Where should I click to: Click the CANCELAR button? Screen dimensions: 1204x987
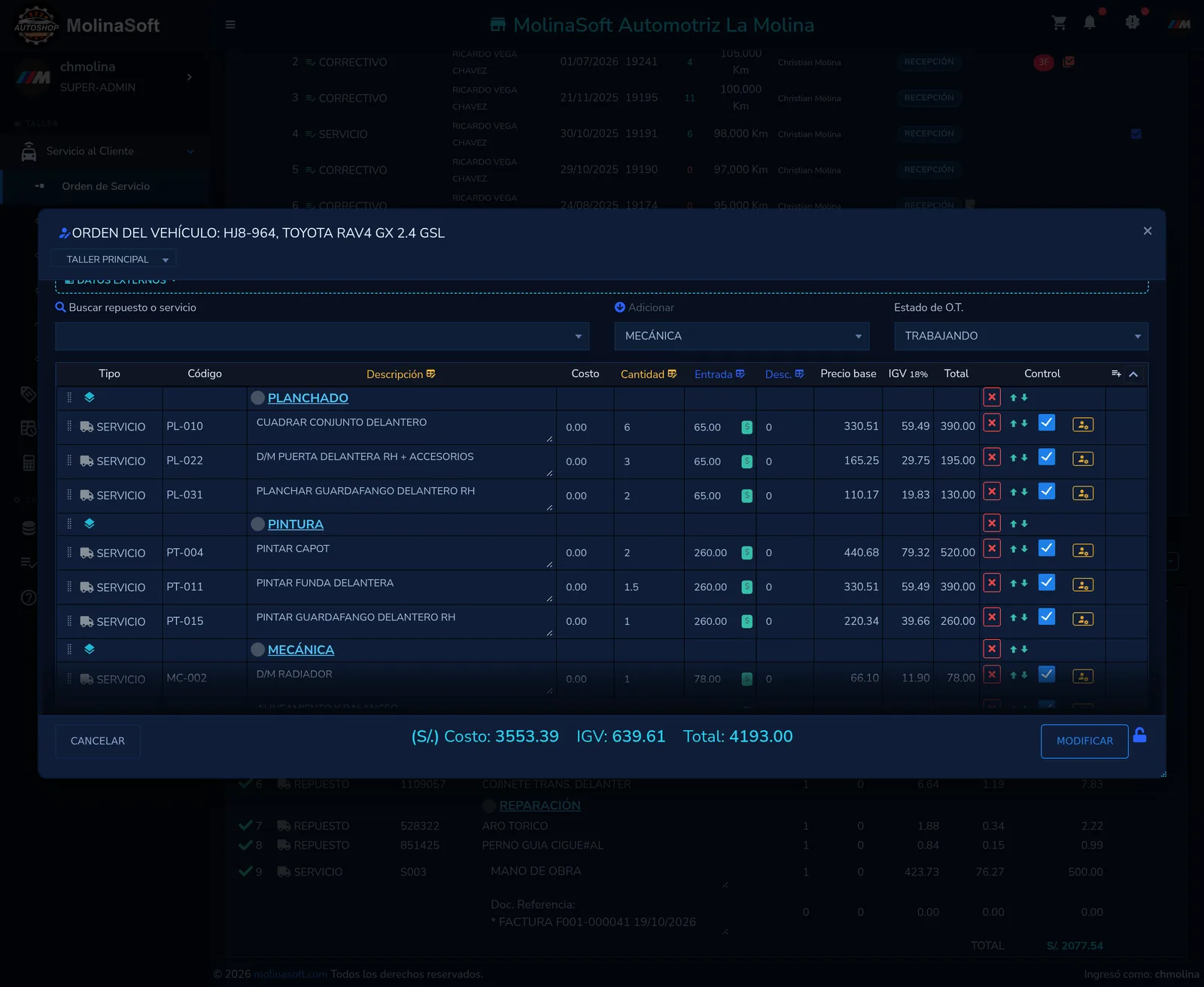(x=98, y=741)
